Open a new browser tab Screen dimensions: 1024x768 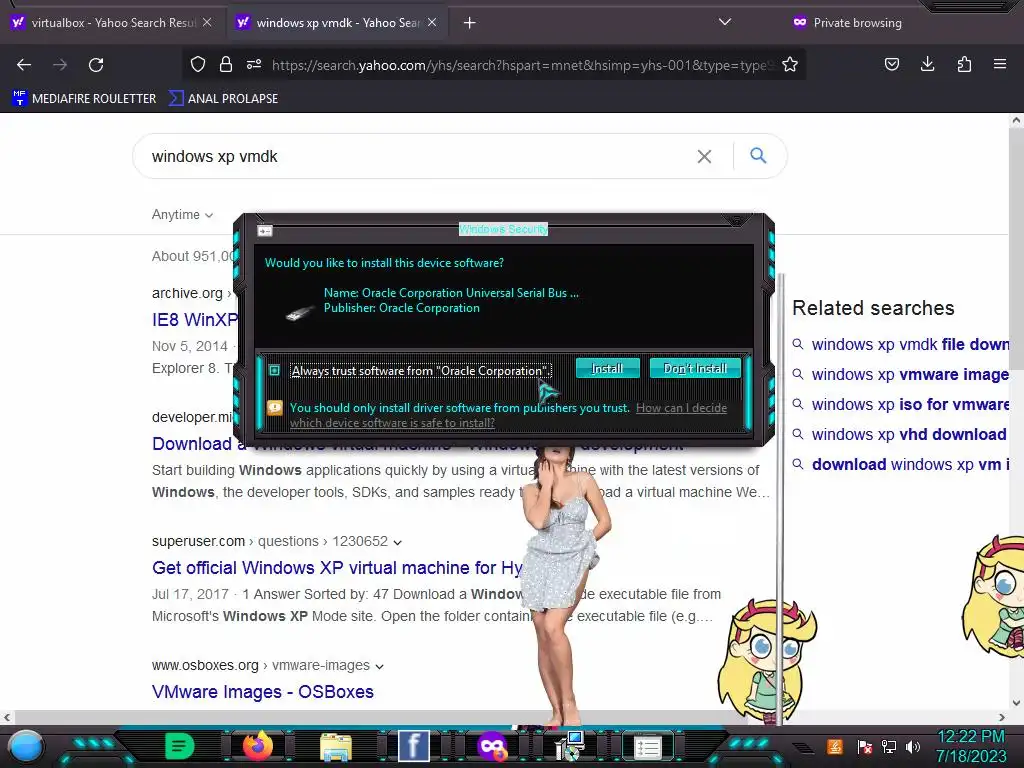pos(469,23)
